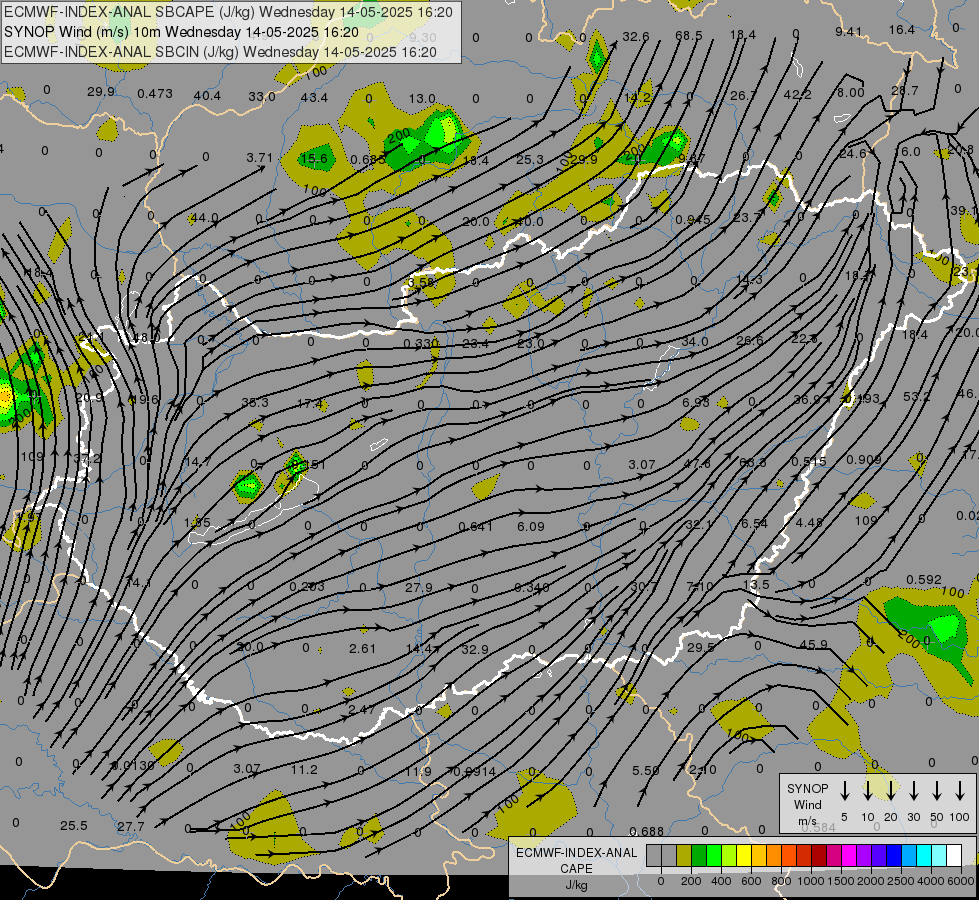Click the 3.58 value on the map

[421, 282]
